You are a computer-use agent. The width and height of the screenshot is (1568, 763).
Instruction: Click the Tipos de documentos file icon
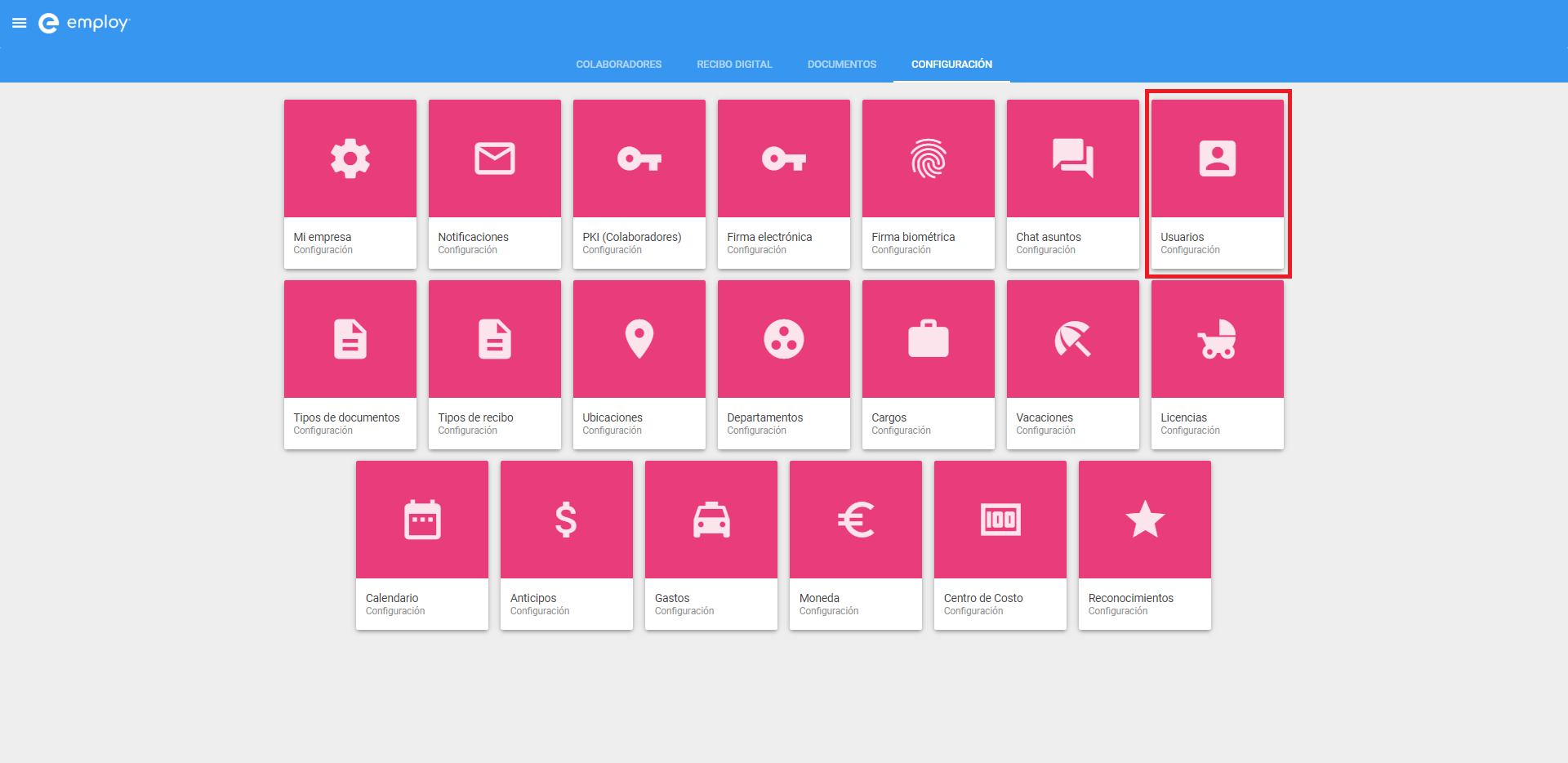pos(350,339)
